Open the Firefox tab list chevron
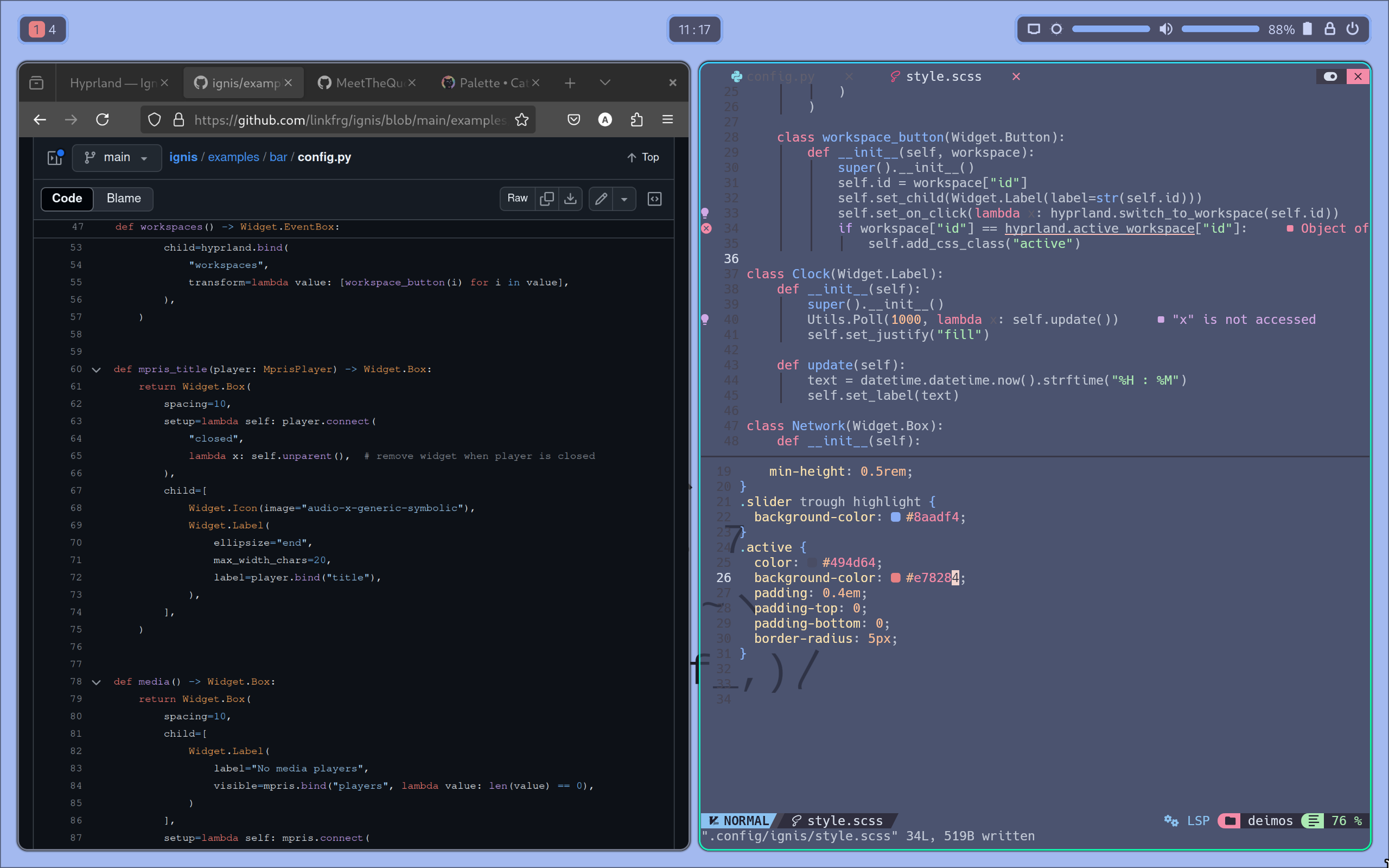This screenshot has width=1389, height=868. [x=604, y=82]
